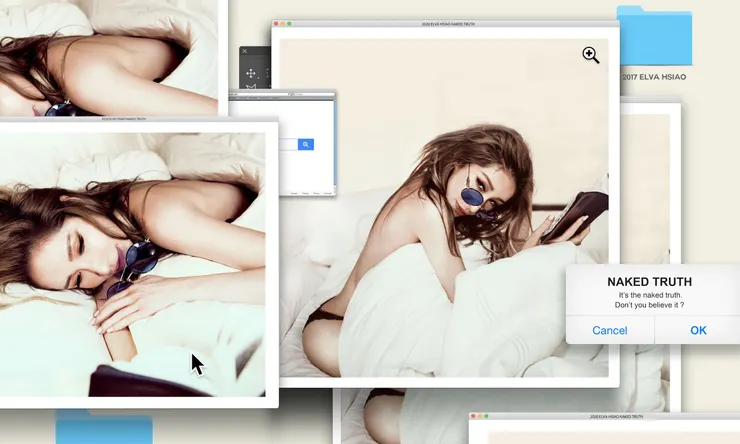Image resolution: width=740 pixels, height=444 pixels.
Task: Cancel the NAKED TRUTH dialog
Action: tap(610, 330)
